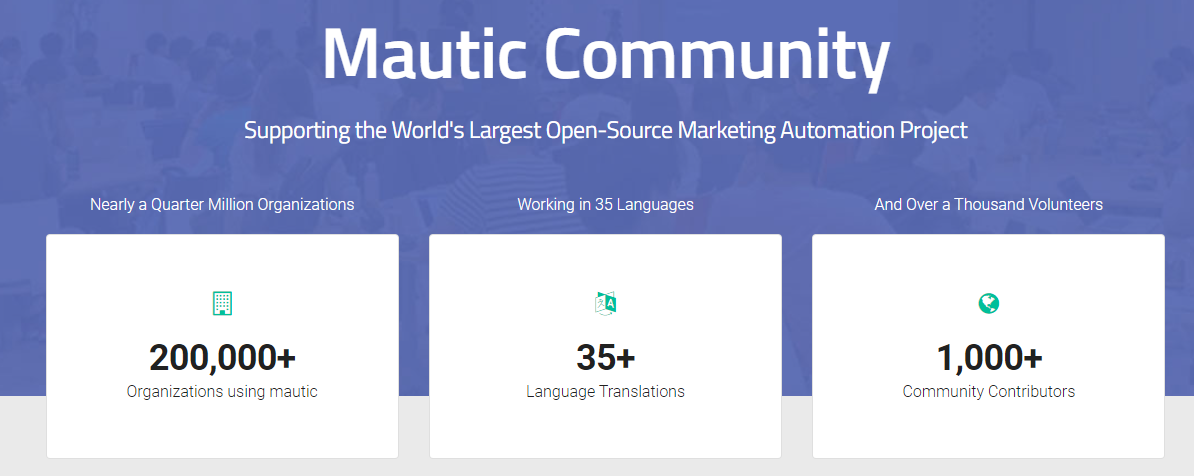The image size is (1194, 476).
Task: Click 'Organizations using mautic' label
Action: tap(222, 391)
